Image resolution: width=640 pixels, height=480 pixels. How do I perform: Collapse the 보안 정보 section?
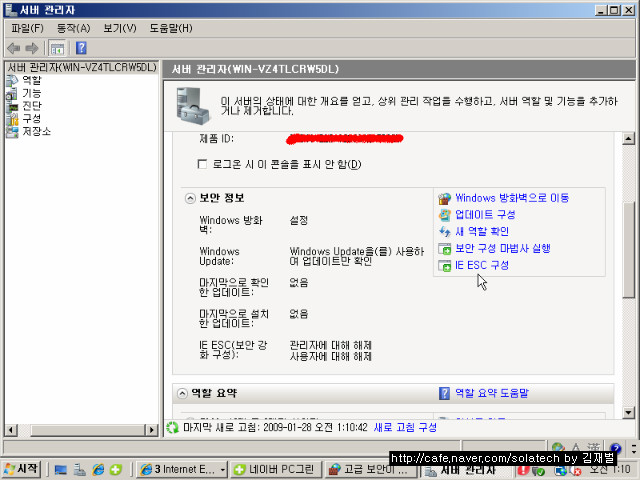coord(190,198)
